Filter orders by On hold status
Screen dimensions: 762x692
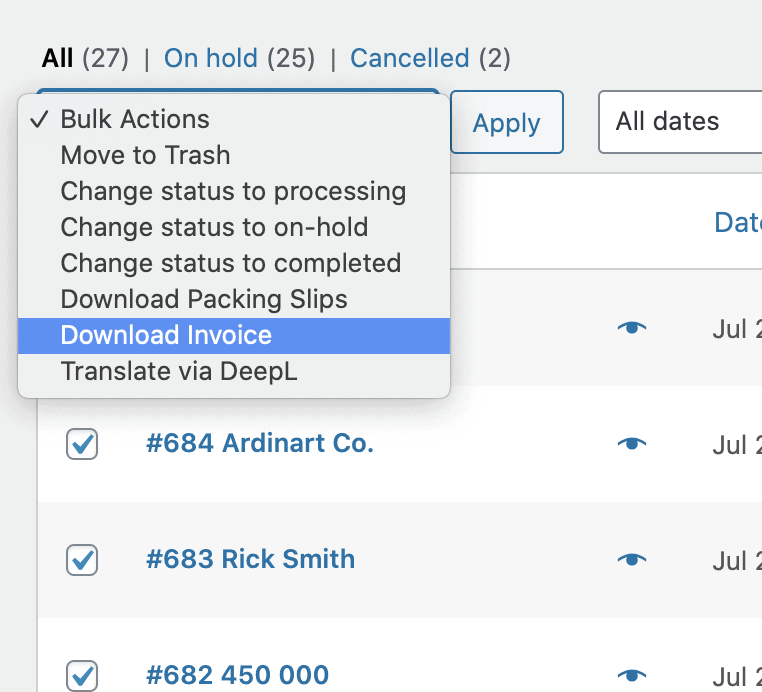pyautogui.click(x=210, y=58)
